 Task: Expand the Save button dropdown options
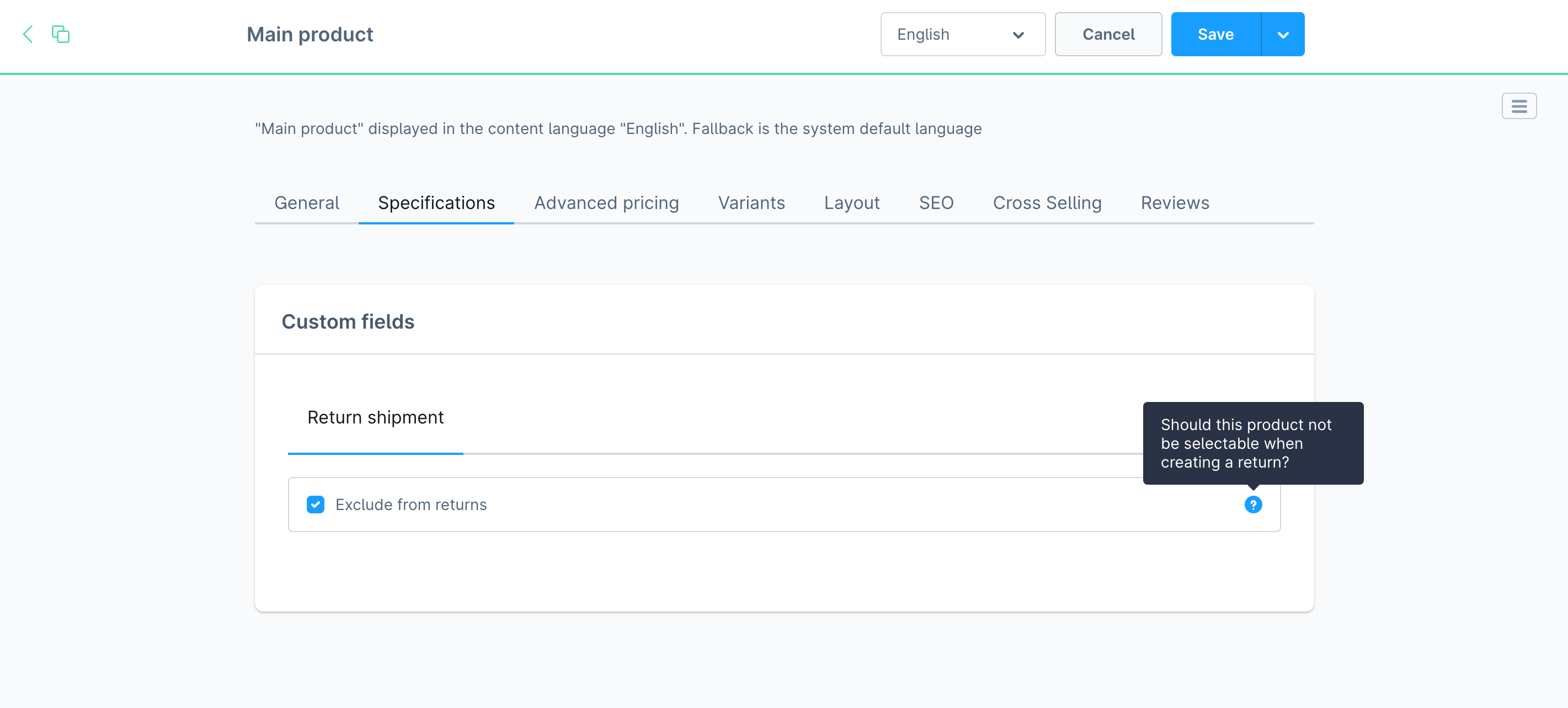pos(1283,34)
